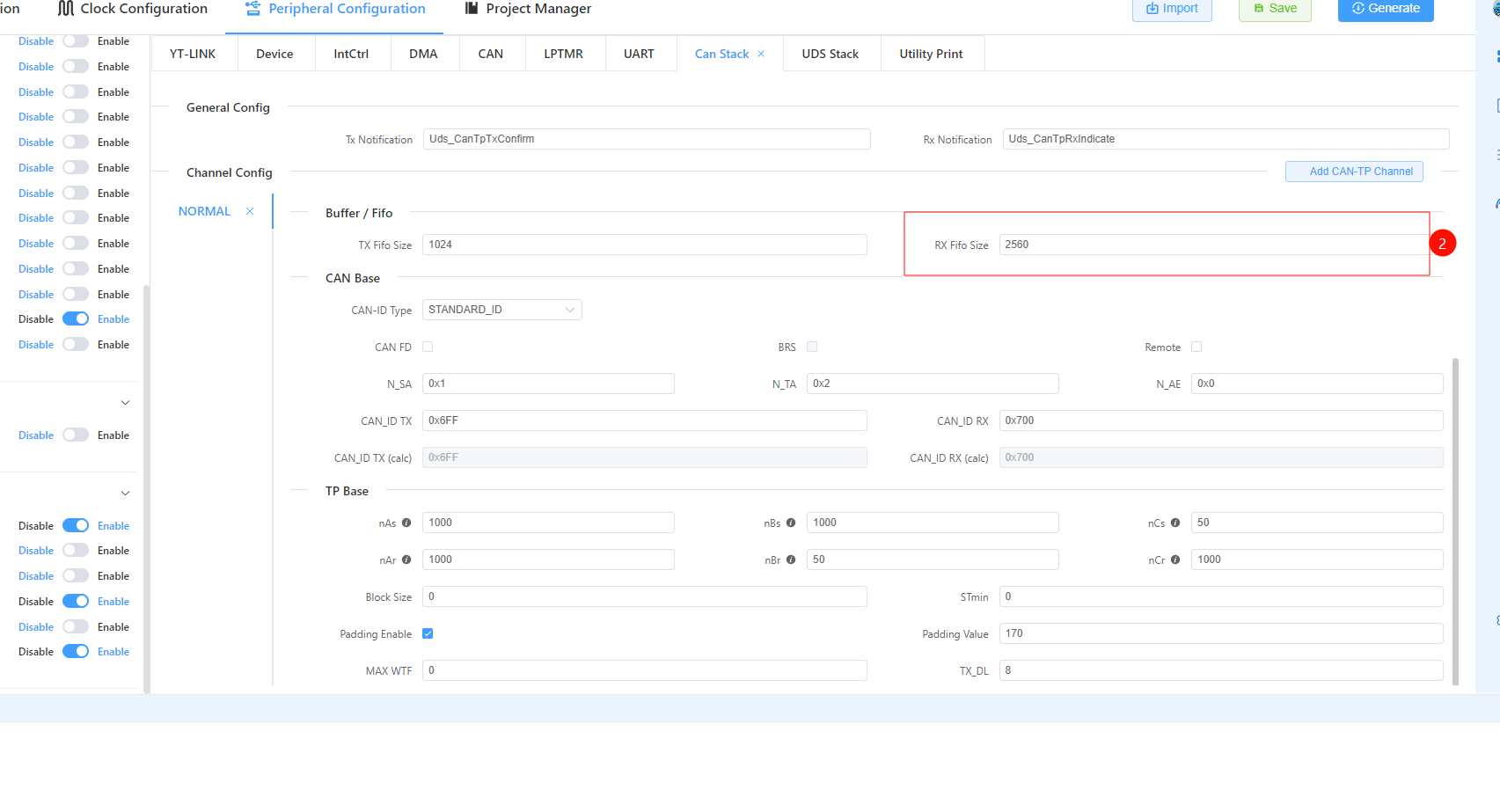Image resolution: width=1500 pixels, height=812 pixels.
Task: Remove the NORMAL channel with its X icon
Action: (250, 211)
